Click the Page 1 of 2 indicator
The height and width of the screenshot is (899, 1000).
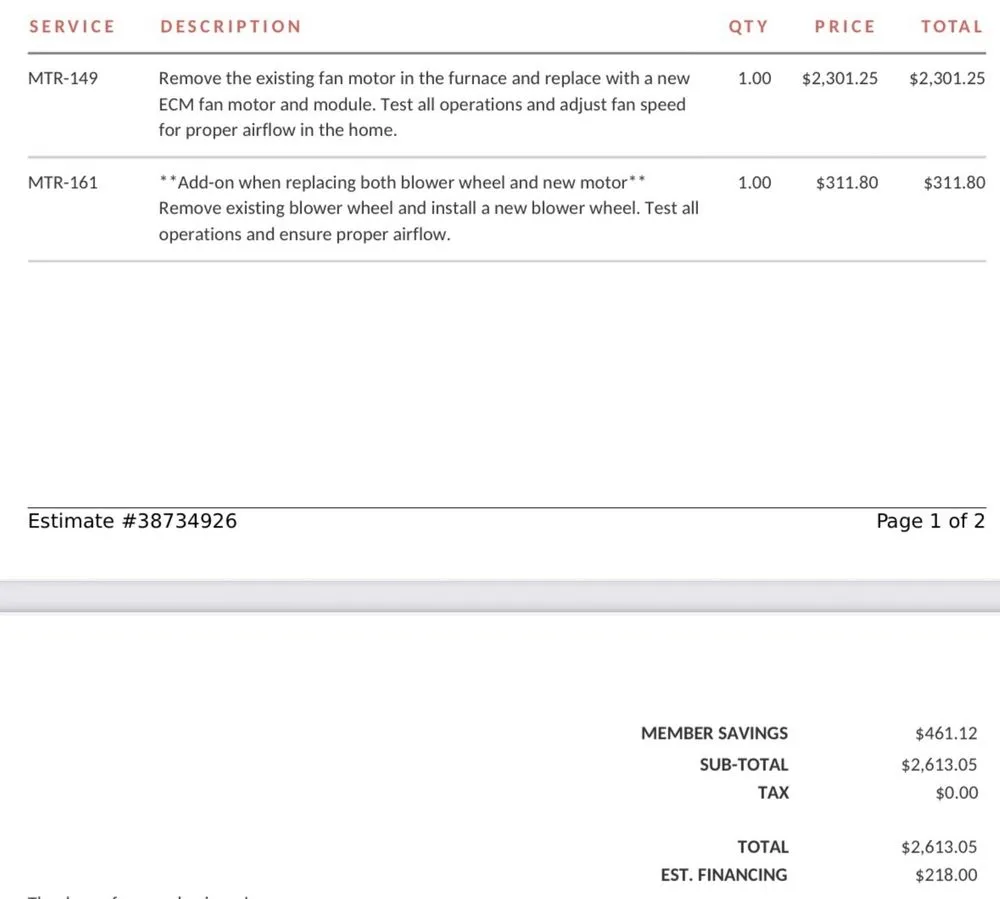pyautogui.click(x=930, y=521)
